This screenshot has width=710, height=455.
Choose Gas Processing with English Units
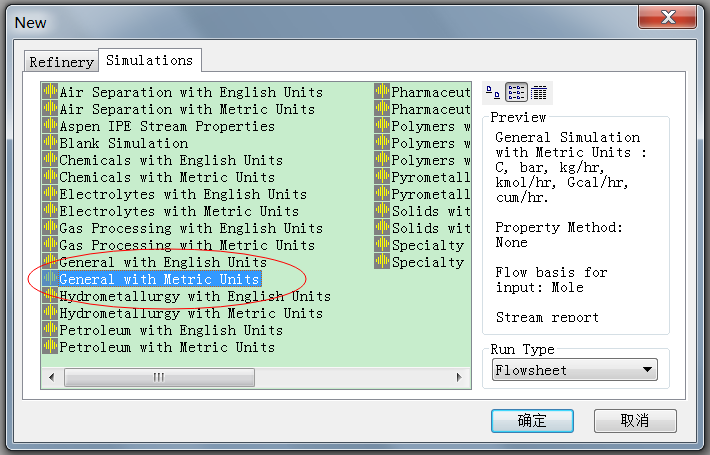click(x=191, y=228)
